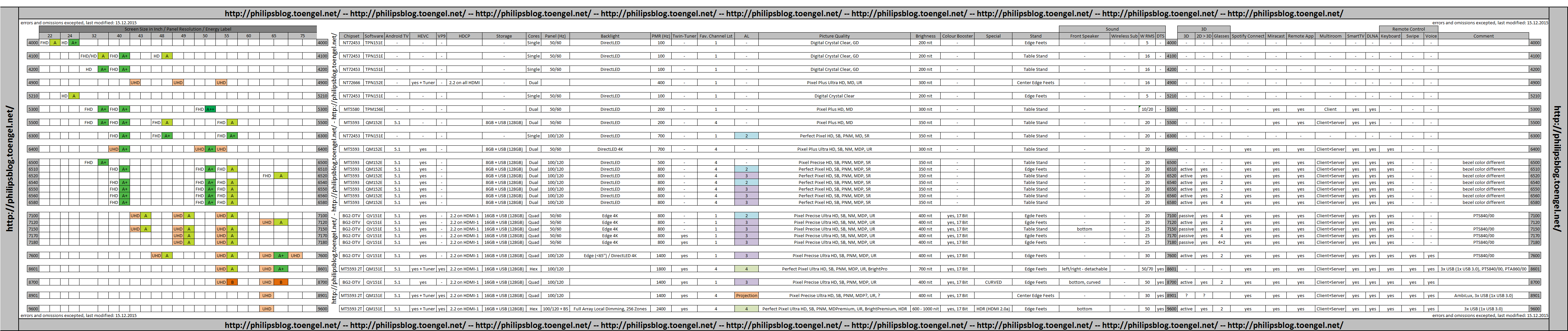Click the Sound group header
The width and height of the screenshot is (1568, 331).
pos(1112,29)
